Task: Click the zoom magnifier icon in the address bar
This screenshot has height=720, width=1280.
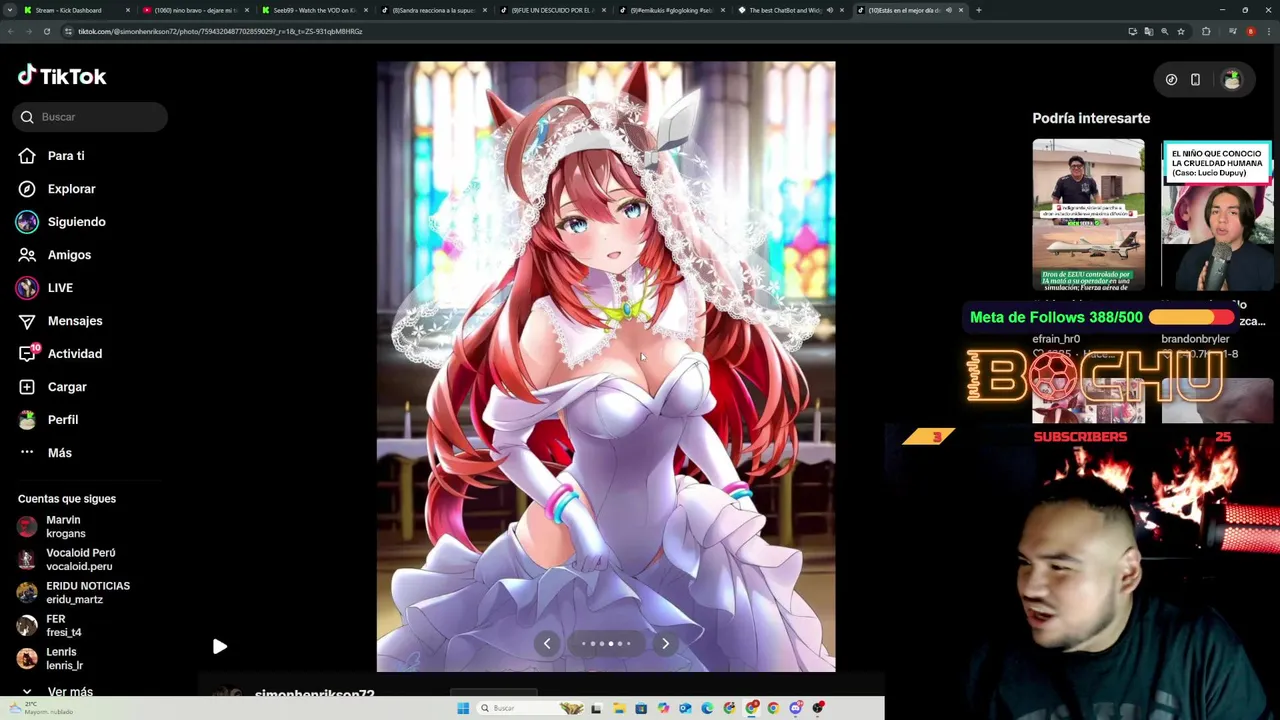Action: [1165, 31]
